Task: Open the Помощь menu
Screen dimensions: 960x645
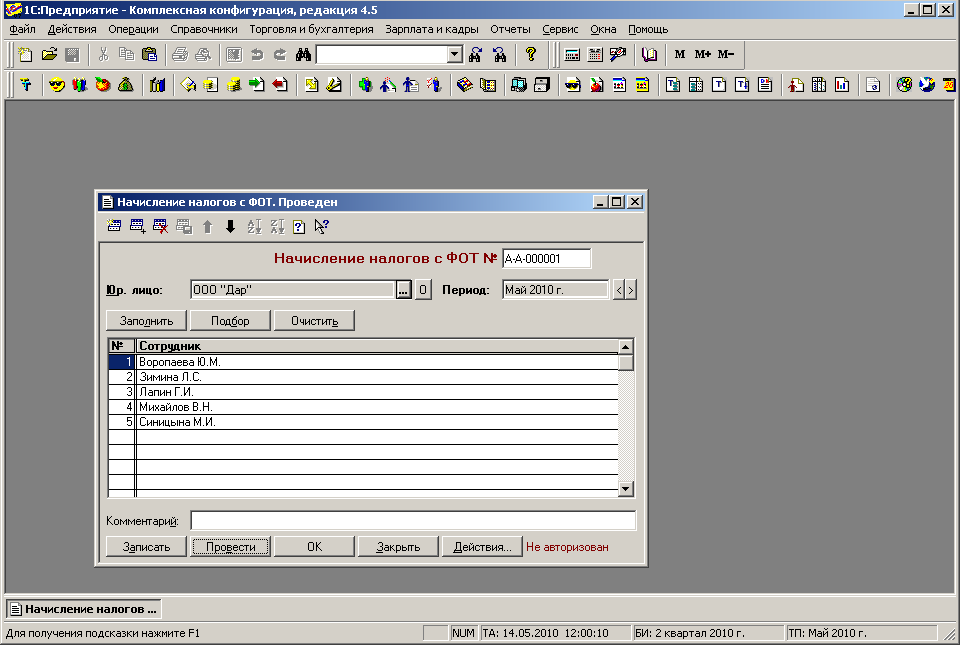Action: (648, 29)
